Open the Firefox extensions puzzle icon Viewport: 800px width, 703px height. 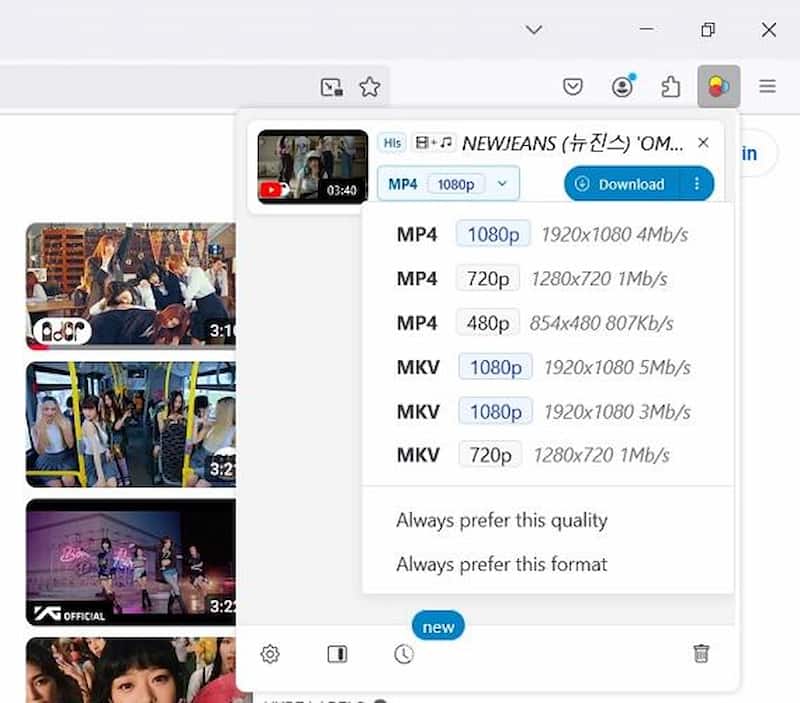(x=670, y=86)
